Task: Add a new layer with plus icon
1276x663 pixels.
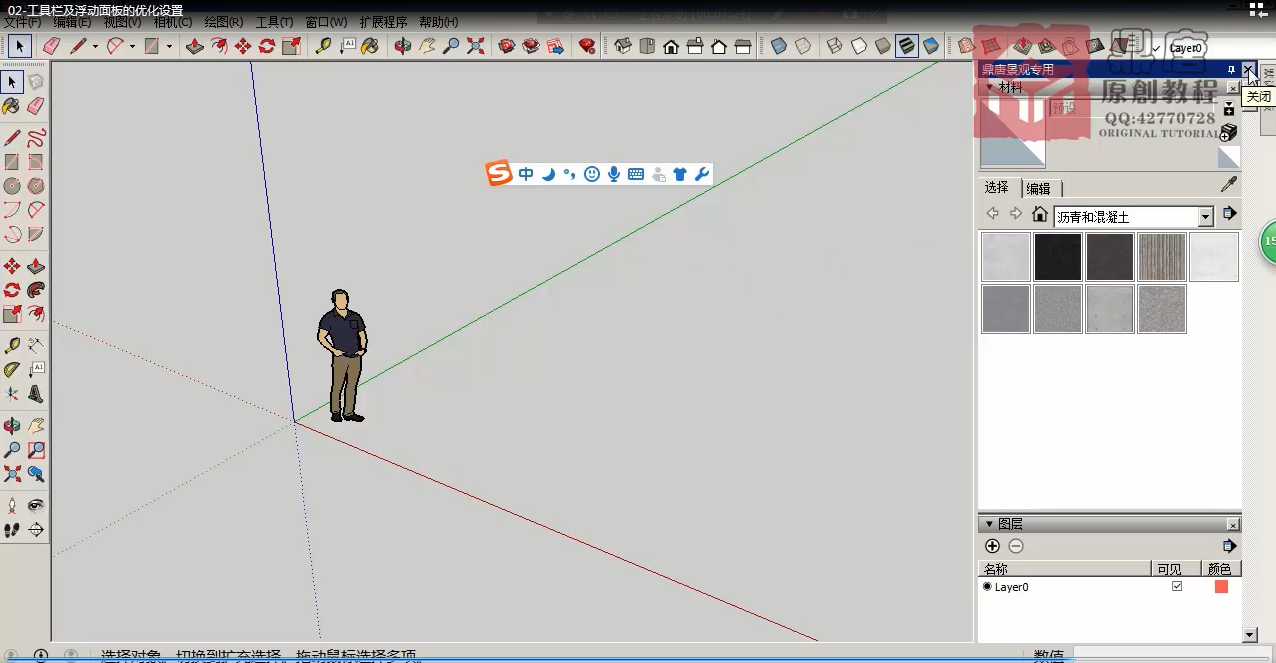Action: point(992,546)
